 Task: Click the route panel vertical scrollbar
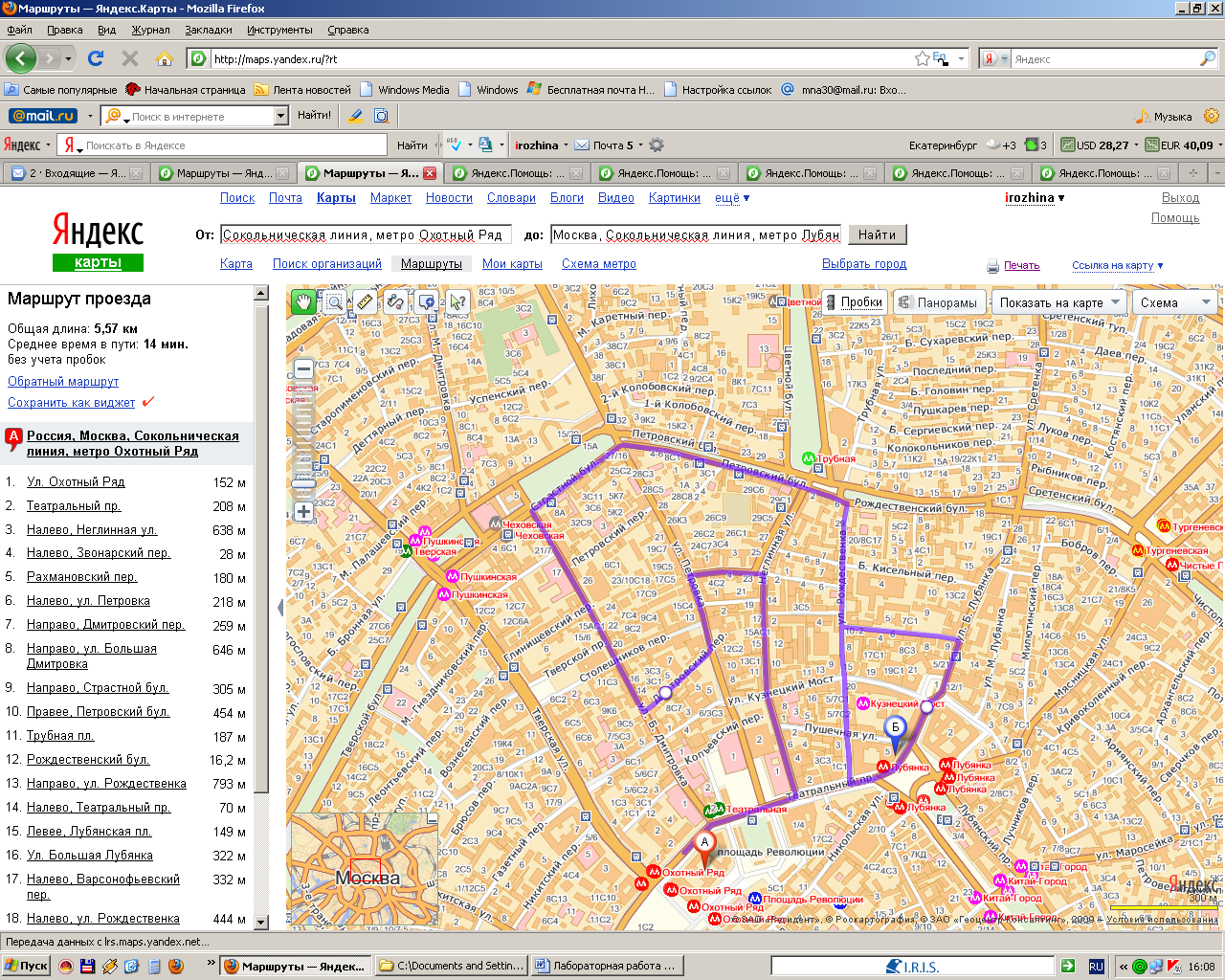click(261, 547)
